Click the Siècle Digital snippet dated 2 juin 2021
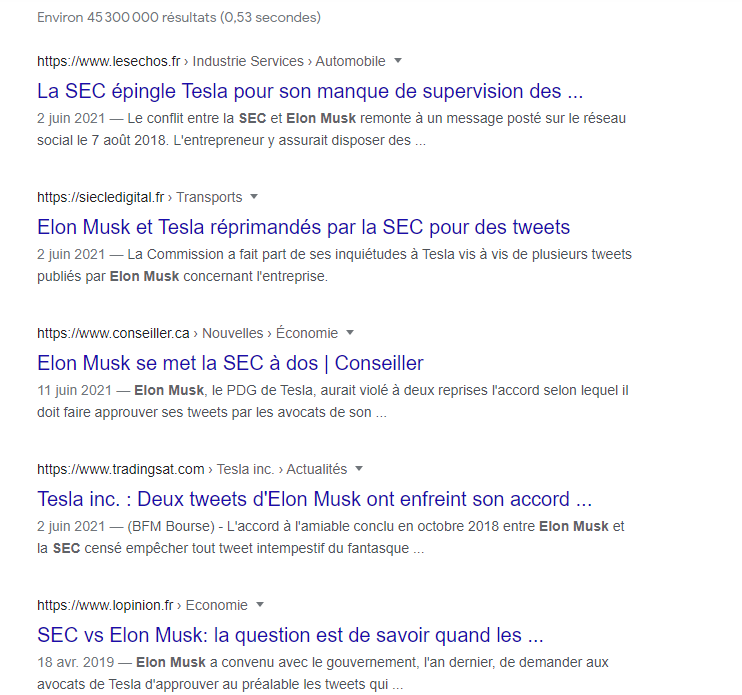The height and width of the screenshot is (695, 742). point(334,265)
